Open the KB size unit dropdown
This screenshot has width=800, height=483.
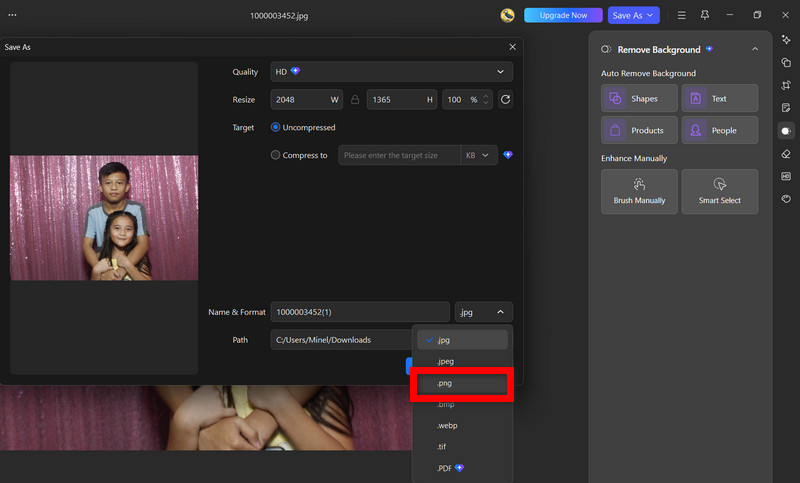point(479,155)
